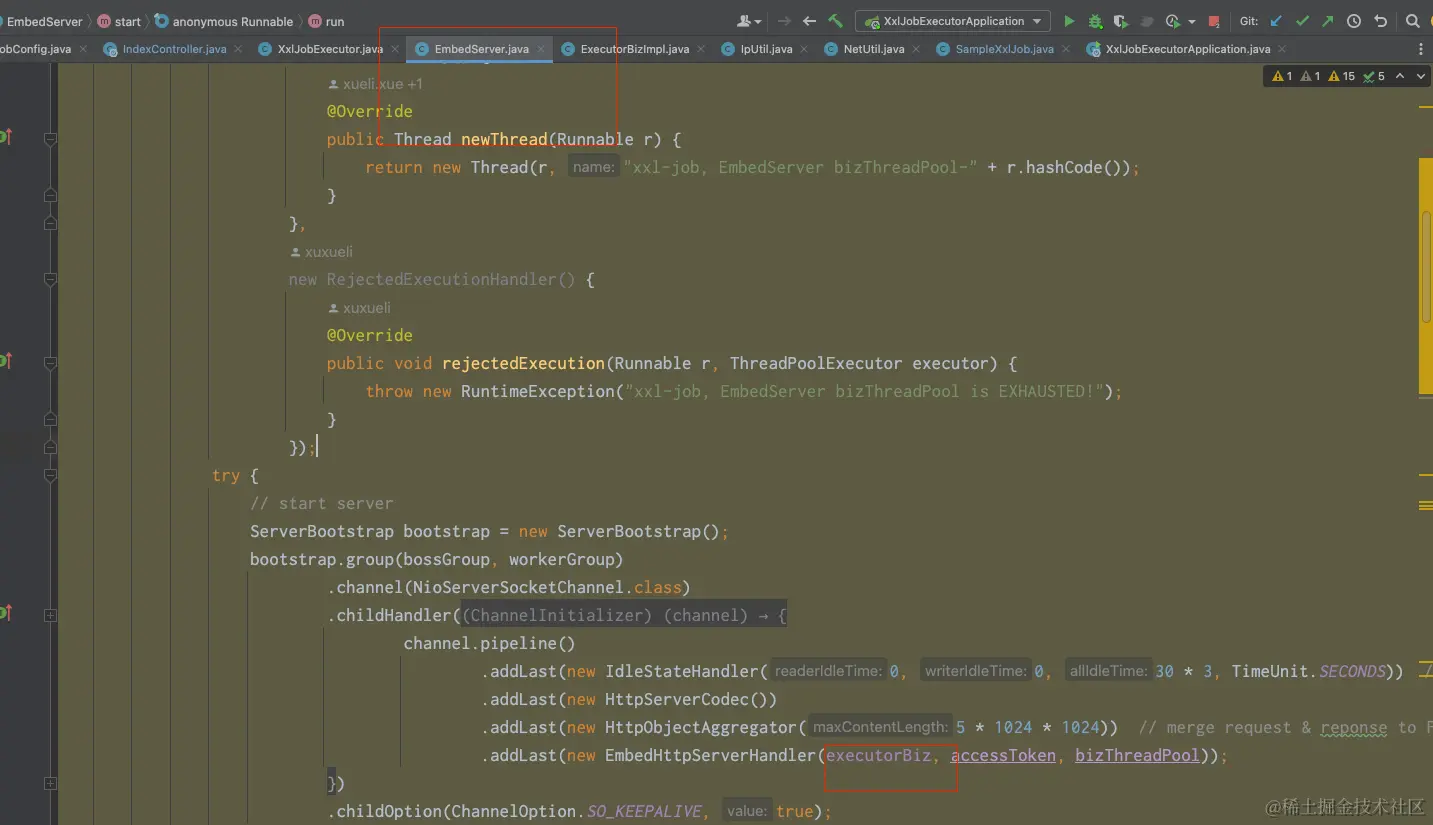The height and width of the screenshot is (825, 1433).
Task: Click the bizThreadPool argument
Action: click(1137, 756)
